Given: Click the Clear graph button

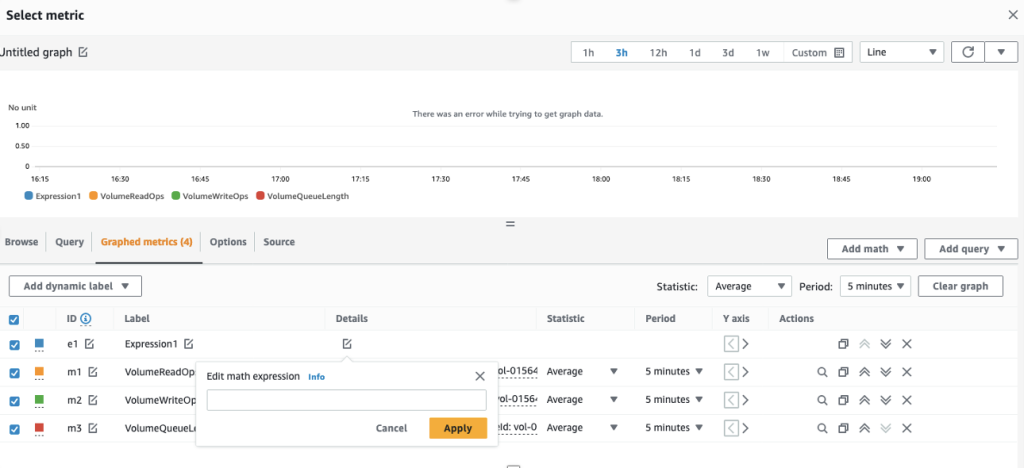Looking at the screenshot, I should [x=961, y=286].
